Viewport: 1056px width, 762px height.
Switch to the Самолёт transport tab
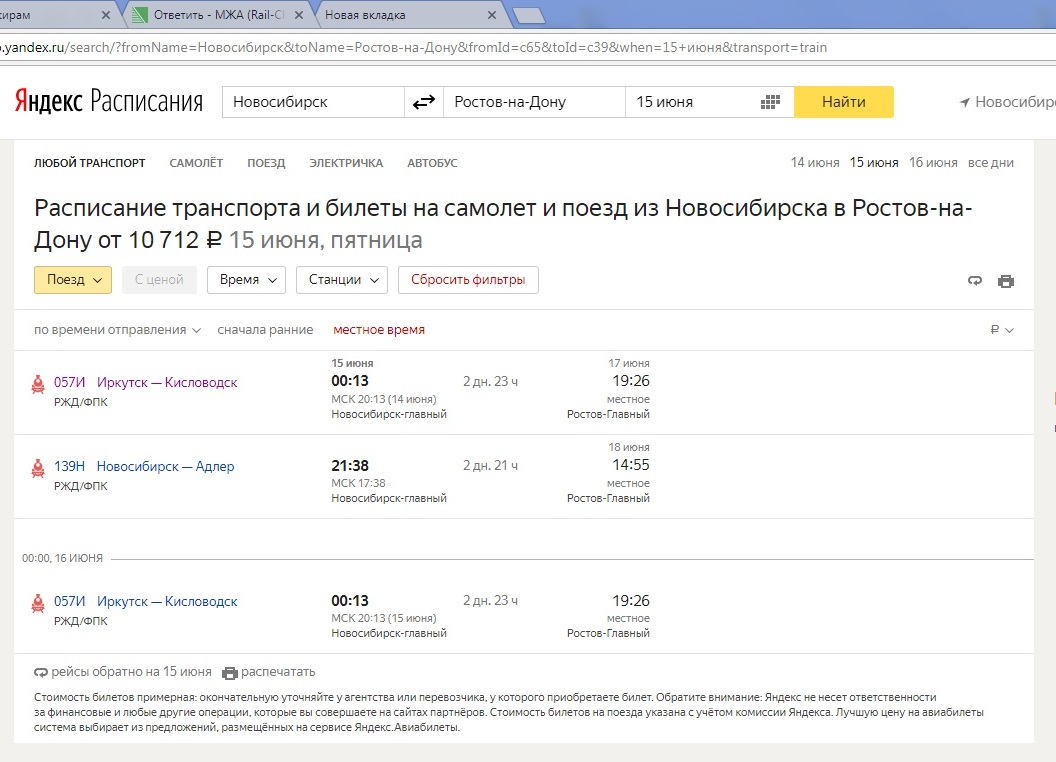[x=196, y=163]
